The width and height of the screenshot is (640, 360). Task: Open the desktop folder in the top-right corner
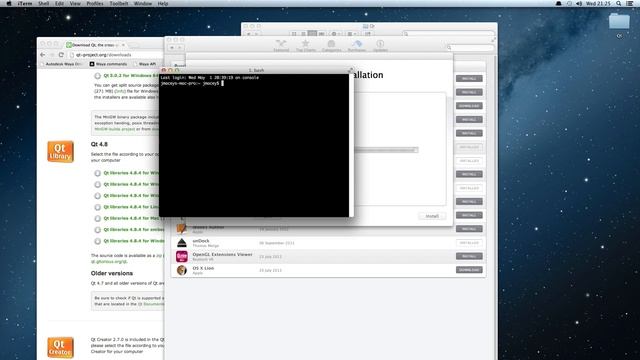pos(619,21)
